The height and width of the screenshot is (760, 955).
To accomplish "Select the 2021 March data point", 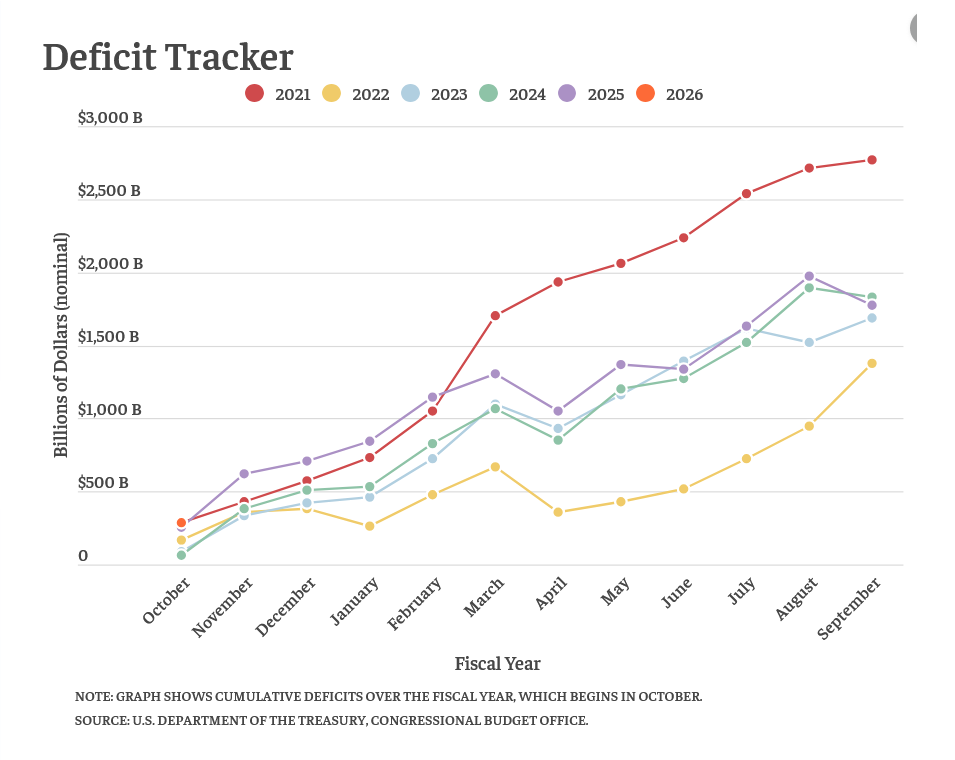I will [x=495, y=316].
